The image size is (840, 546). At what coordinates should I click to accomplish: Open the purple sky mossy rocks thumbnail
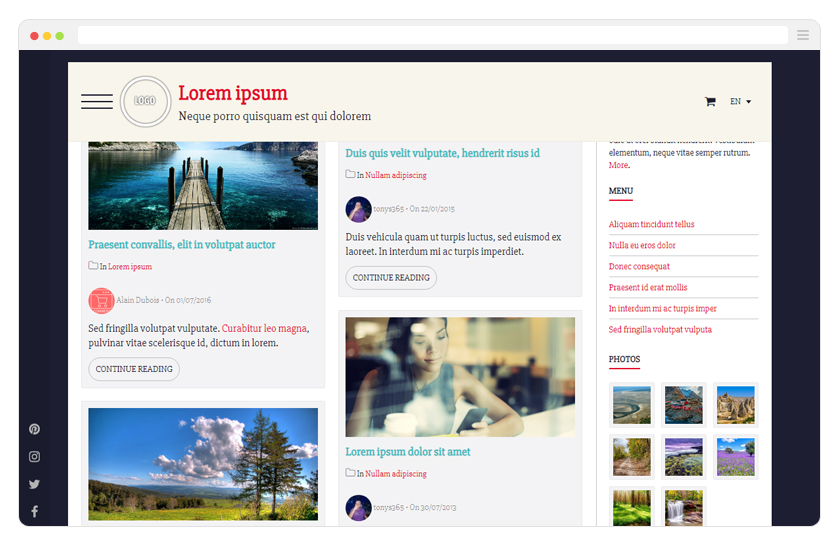coord(684,457)
